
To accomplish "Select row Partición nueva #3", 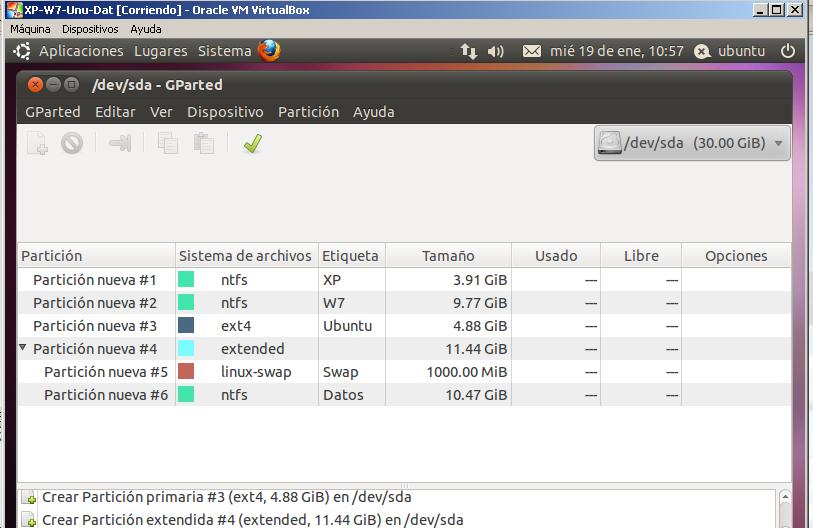I will [404, 326].
